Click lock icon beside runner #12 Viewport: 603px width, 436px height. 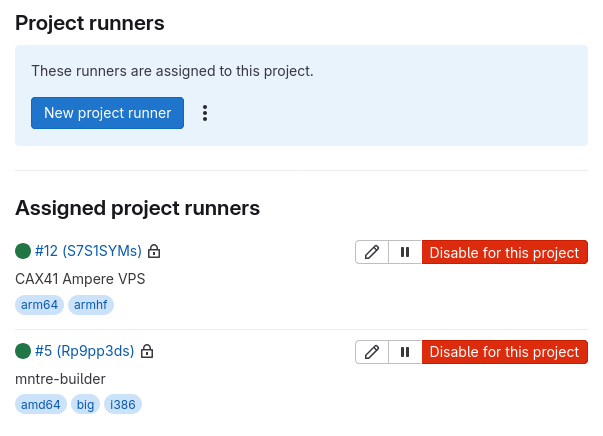[x=154, y=251]
